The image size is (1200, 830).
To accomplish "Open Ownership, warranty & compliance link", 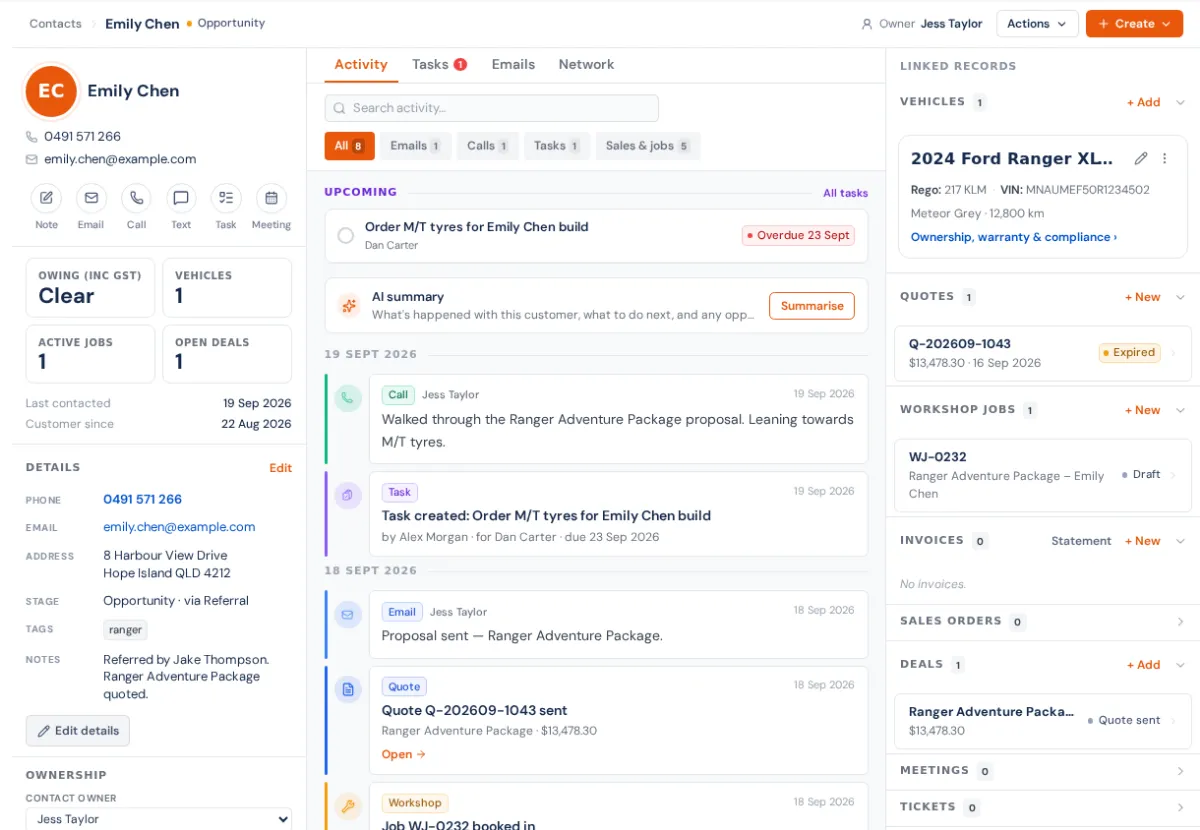I will [x=1014, y=237].
